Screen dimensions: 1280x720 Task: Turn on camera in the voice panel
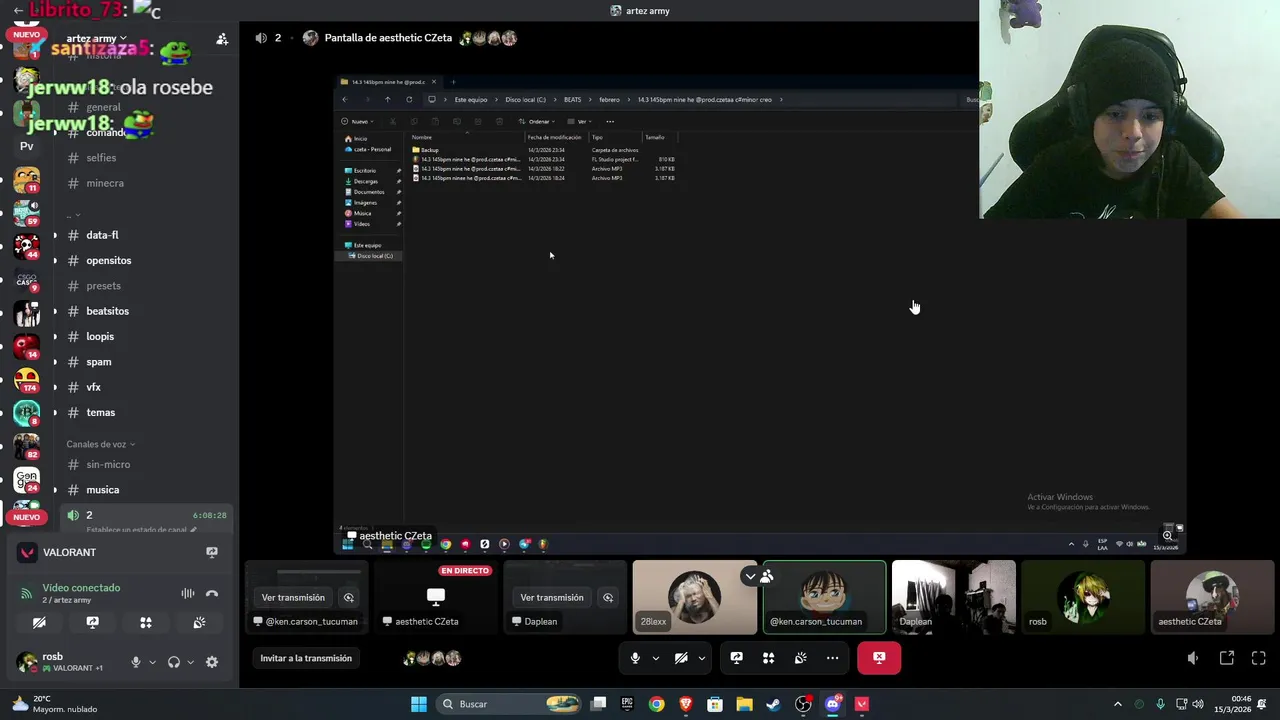[39, 622]
